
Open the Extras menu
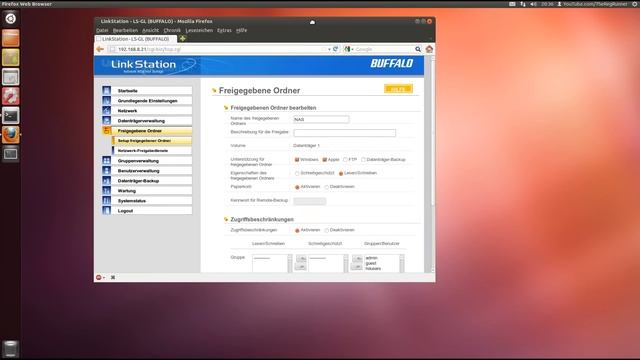[x=224, y=30]
